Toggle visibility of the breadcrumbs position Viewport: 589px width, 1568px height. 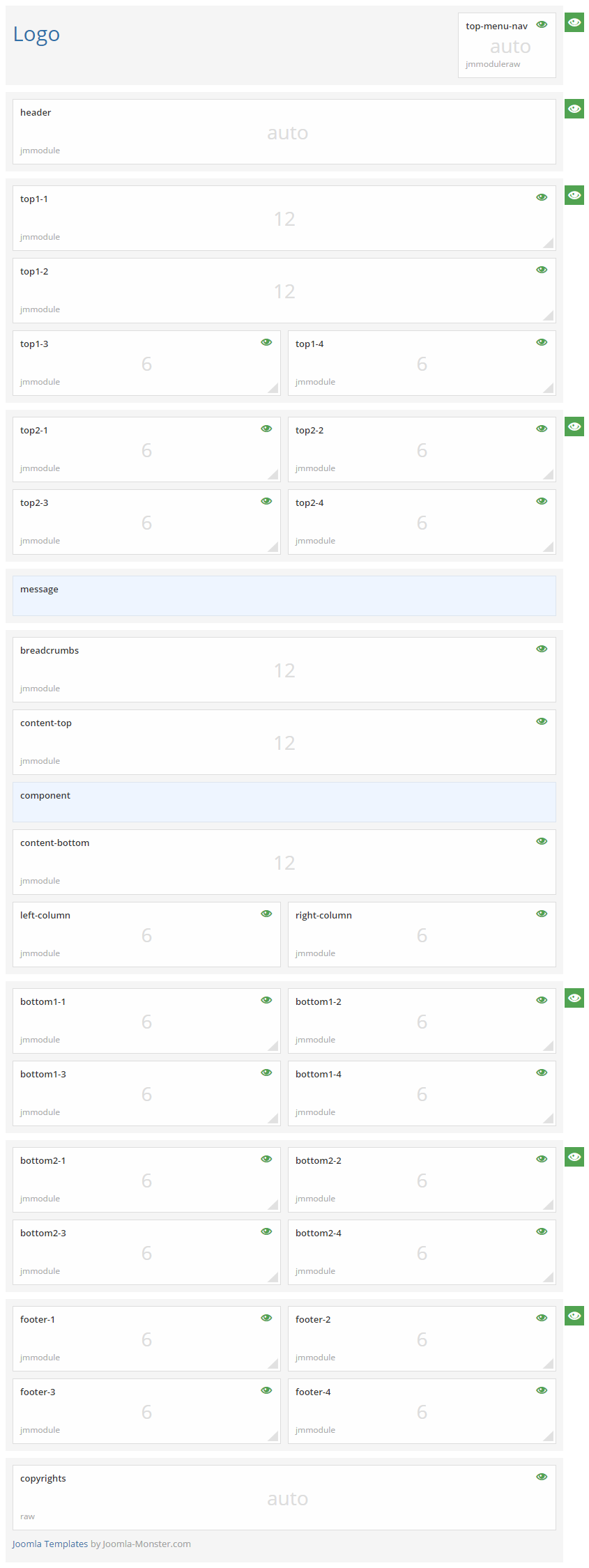(542, 649)
